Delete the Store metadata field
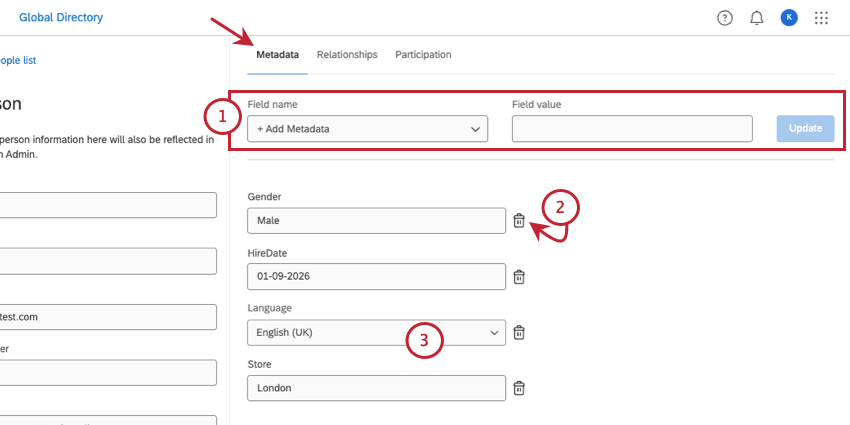 click(x=519, y=388)
